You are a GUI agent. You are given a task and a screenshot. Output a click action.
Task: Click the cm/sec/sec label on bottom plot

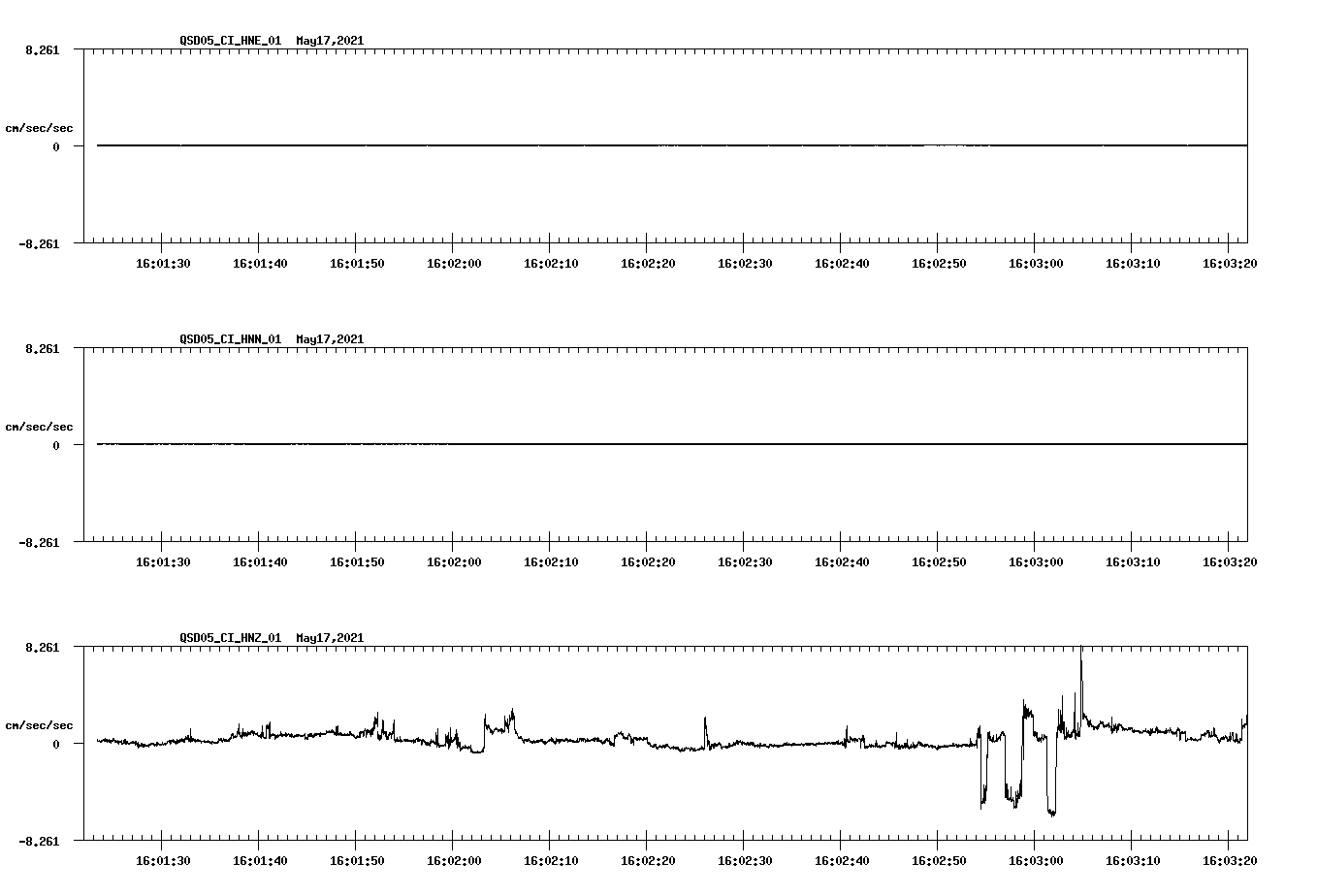click(40, 724)
